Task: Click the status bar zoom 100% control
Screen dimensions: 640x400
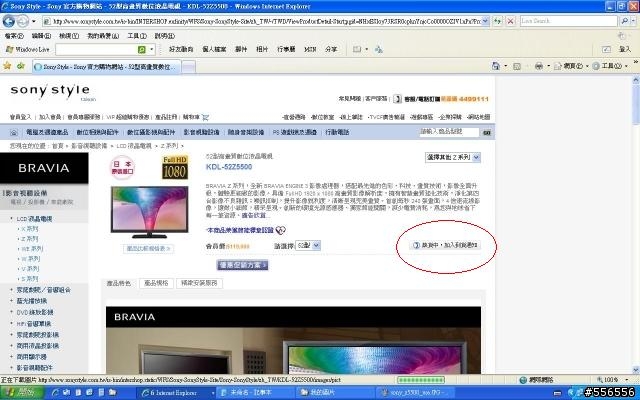Action: (611, 380)
